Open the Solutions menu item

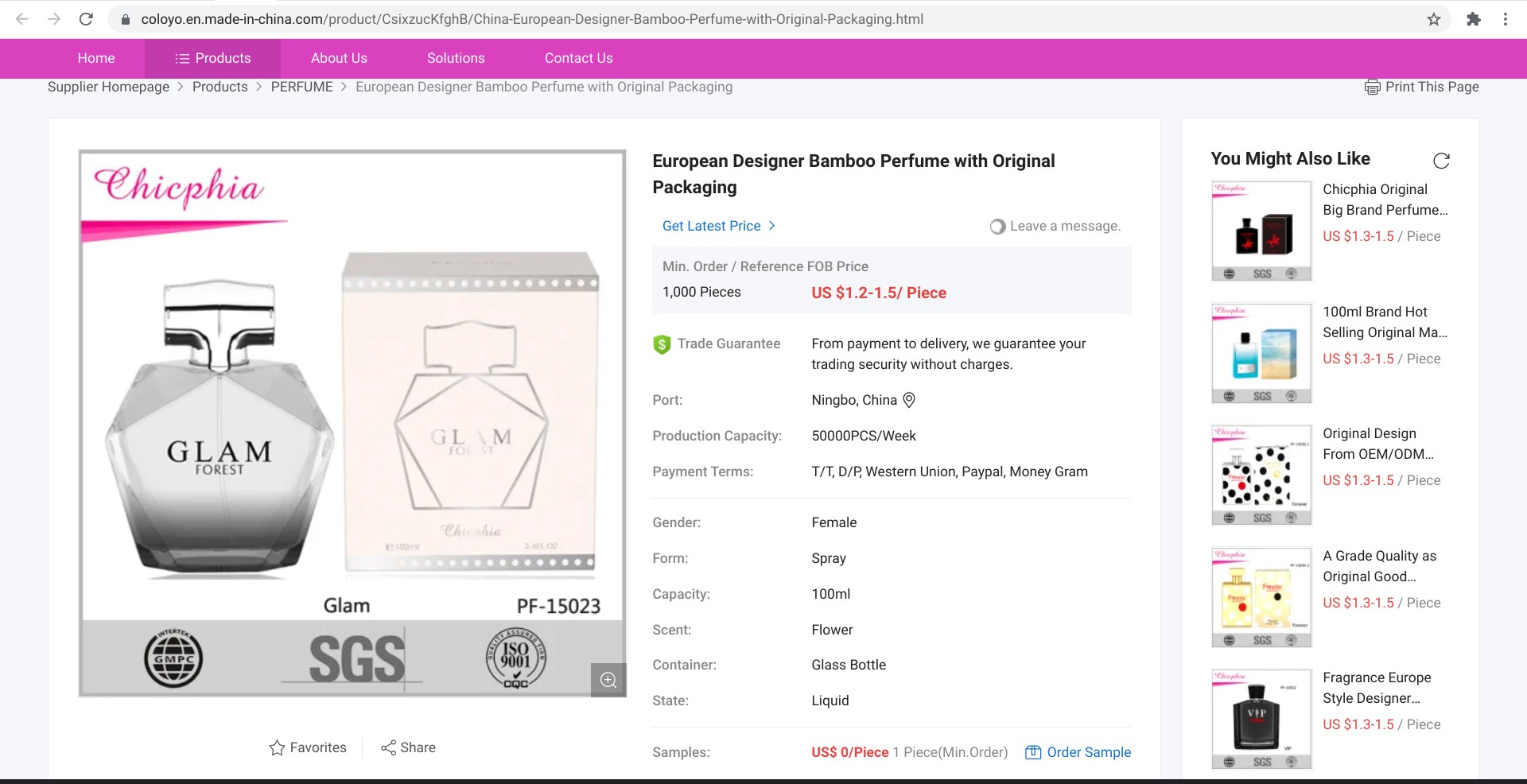click(456, 58)
